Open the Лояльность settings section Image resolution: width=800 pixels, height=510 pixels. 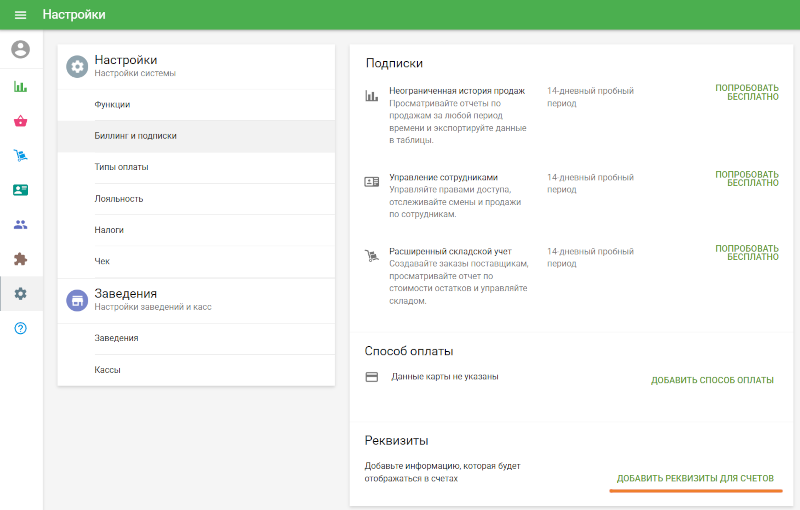[x=119, y=199]
